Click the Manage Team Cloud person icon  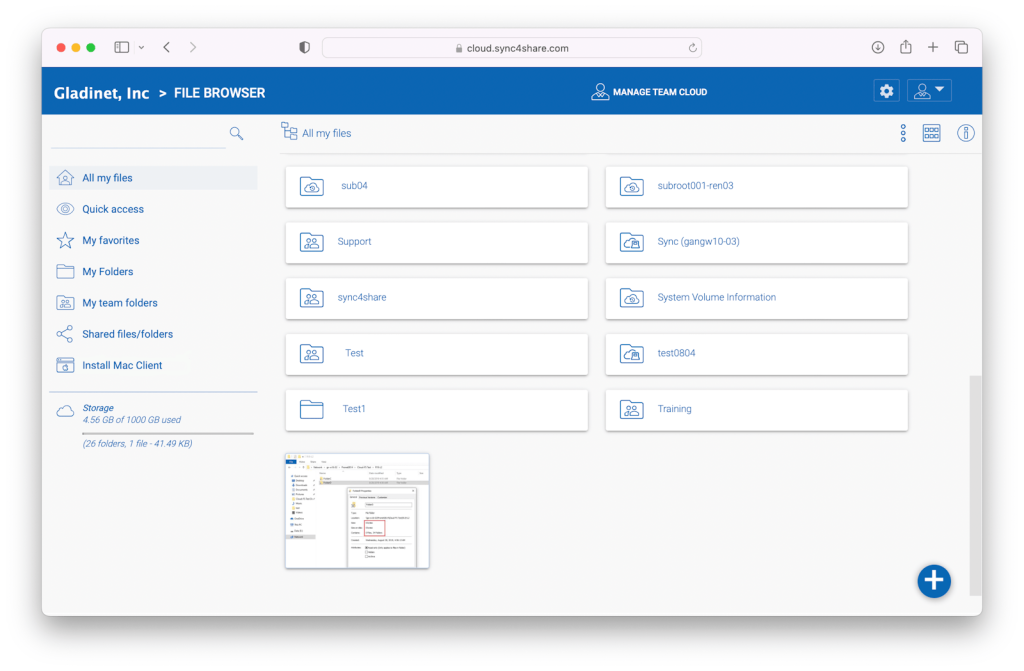(600, 91)
